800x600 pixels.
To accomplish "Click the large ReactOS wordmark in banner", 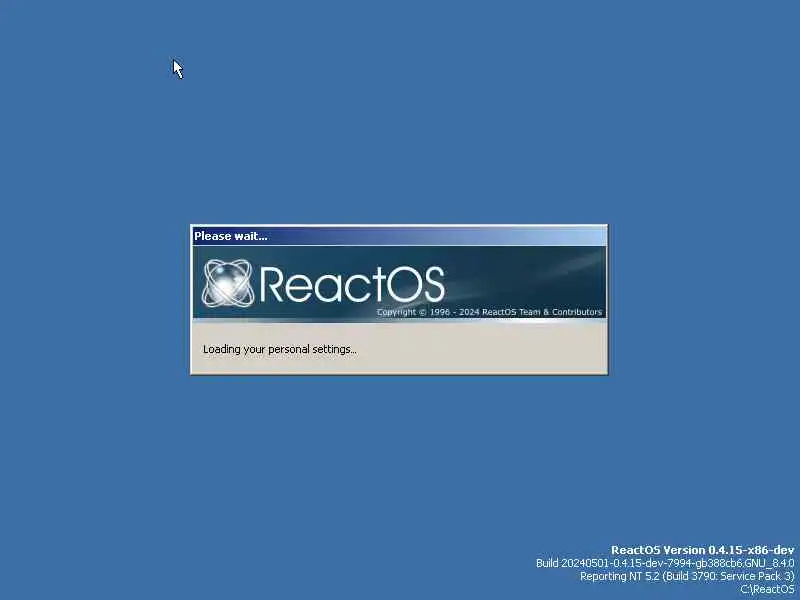I will point(352,284).
